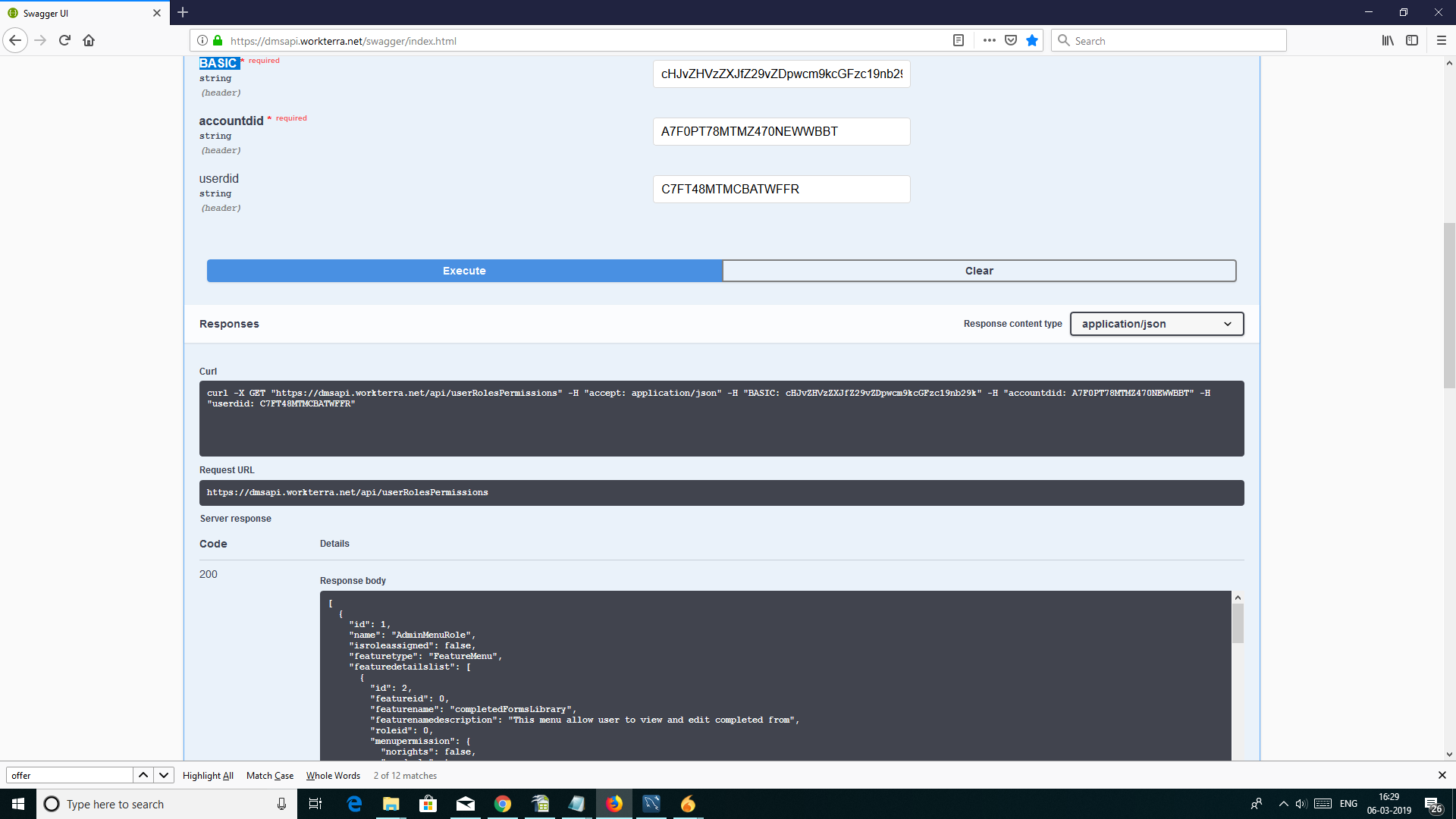1456x819 pixels.
Task: Open Mail app from taskbar
Action: 466,804
